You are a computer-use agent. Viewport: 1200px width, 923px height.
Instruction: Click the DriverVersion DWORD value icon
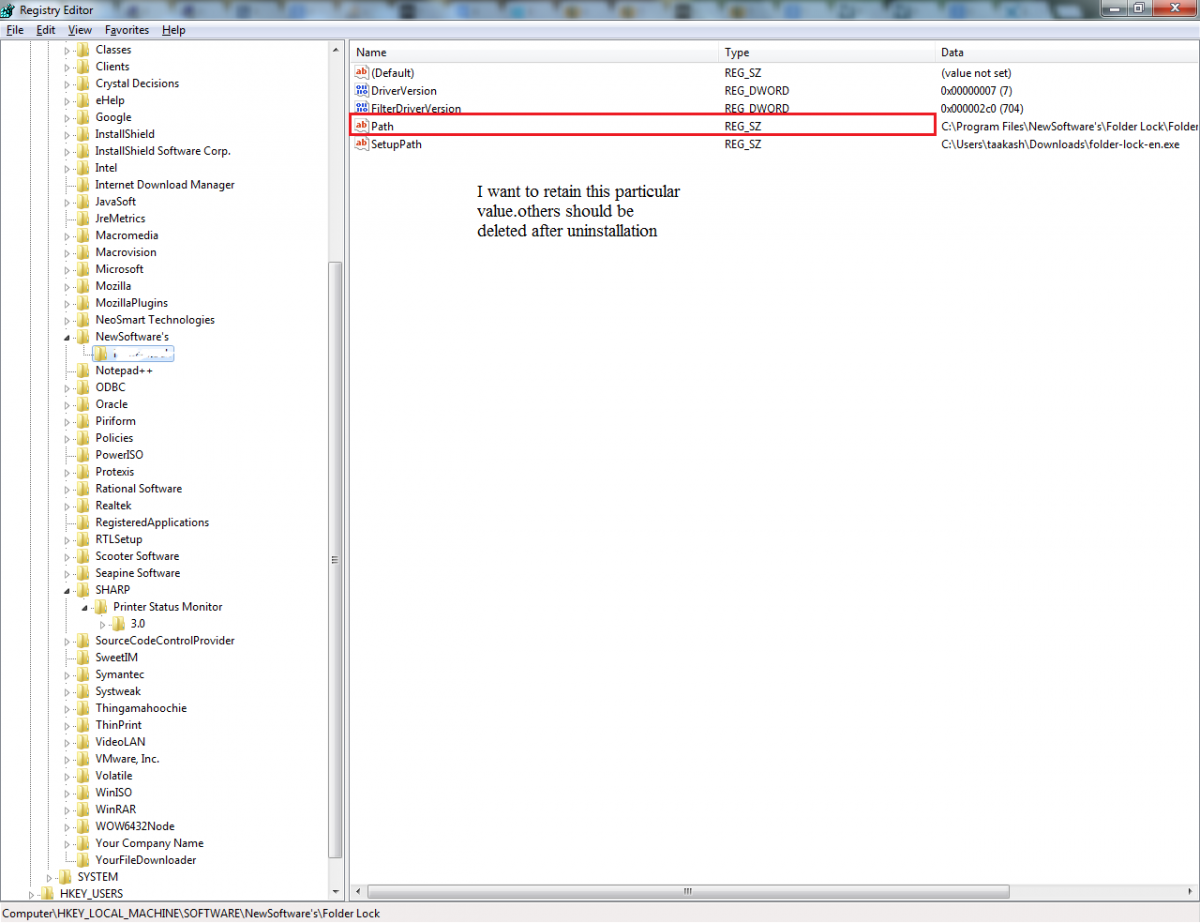pos(362,91)
